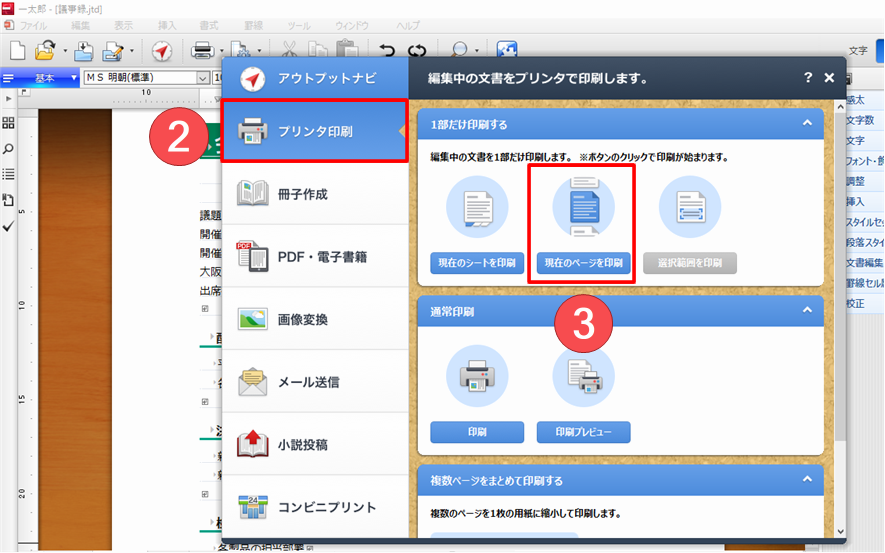Image resolution: width=885 pixels, height=553 pixels.
Task: Click the scissors cut icon
Action: click(x=289, y=49)
